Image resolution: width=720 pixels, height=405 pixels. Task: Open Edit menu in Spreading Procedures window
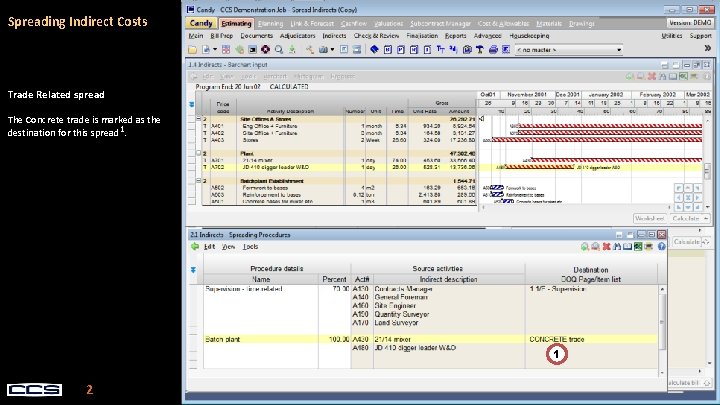pyautogui.click(x=209, y=247)
